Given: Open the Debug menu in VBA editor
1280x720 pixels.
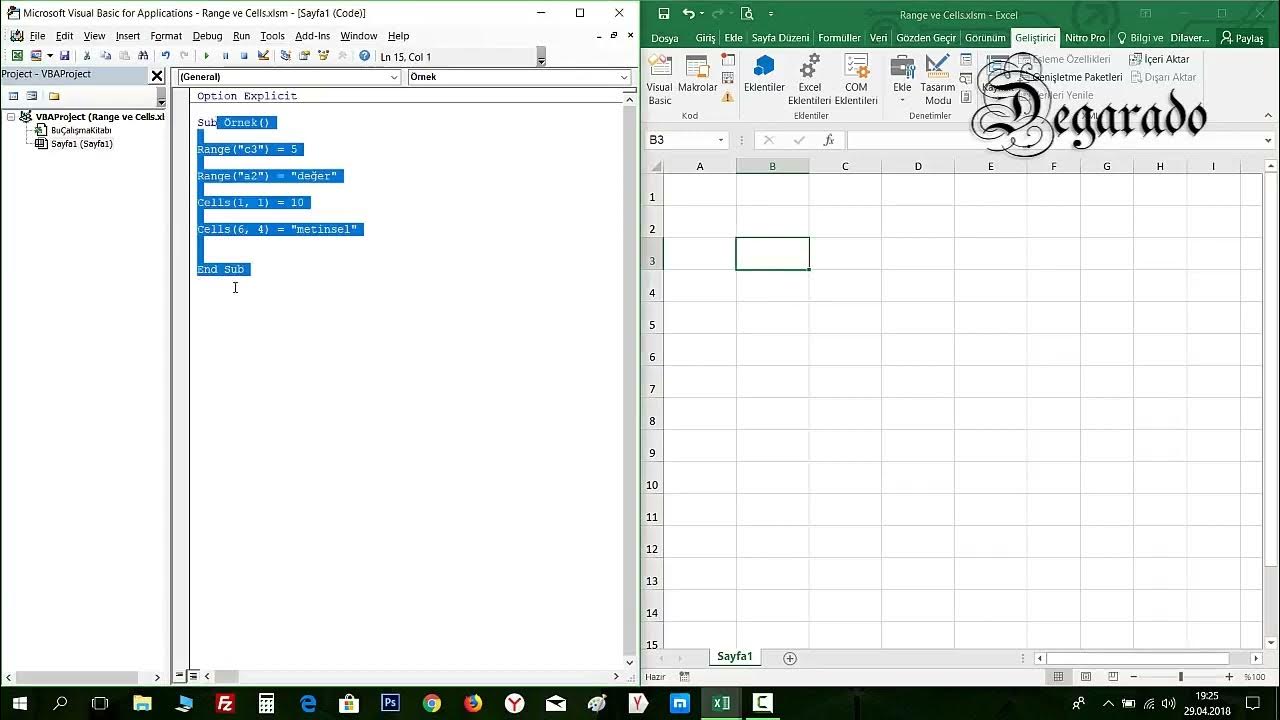Looking at the screenshot, I should pos(207,36).
